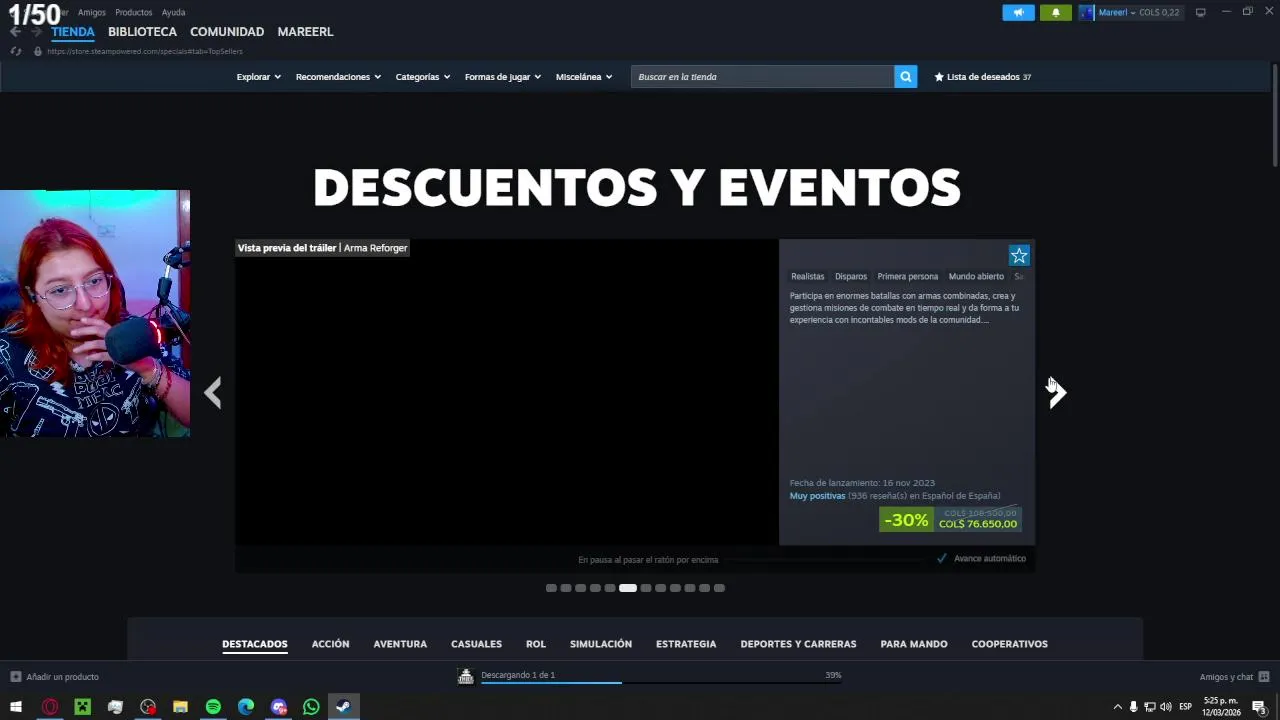Open the Ayuda menu
1280x720 pixels.
point(173,13)
